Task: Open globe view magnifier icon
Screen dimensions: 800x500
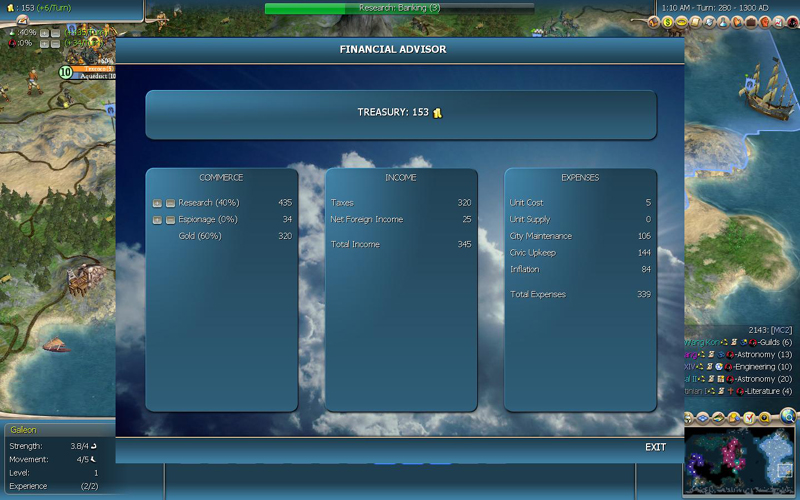Action: [788, 416]
